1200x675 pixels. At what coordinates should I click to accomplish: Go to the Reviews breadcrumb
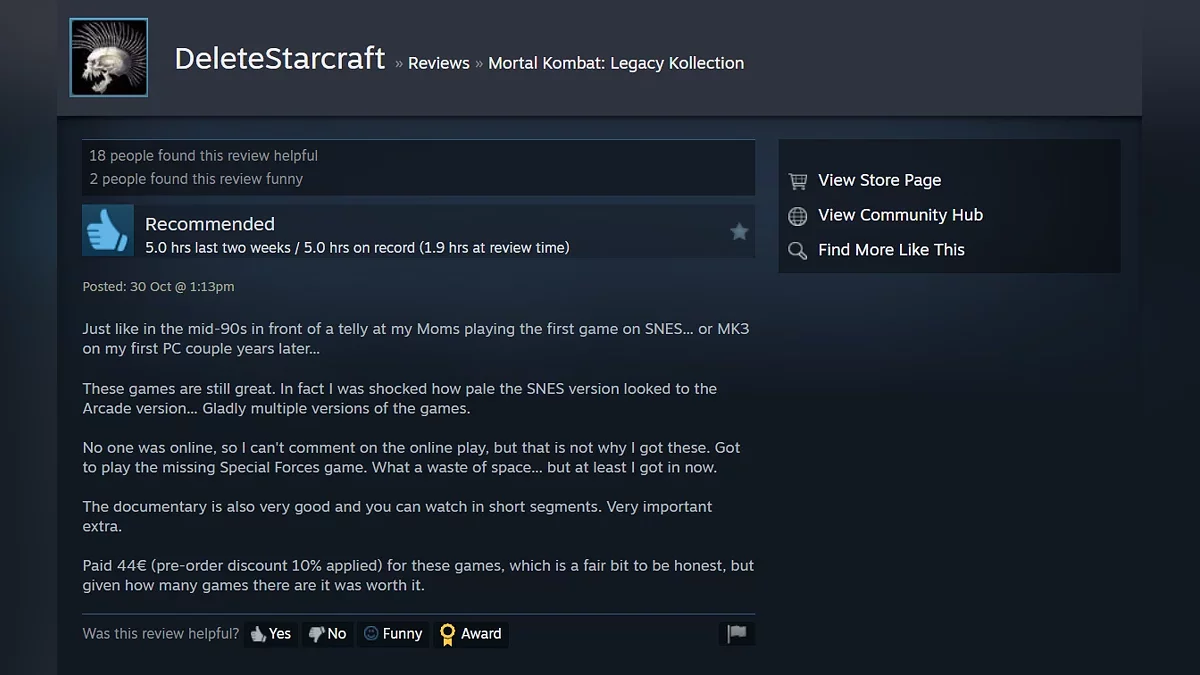438,63
